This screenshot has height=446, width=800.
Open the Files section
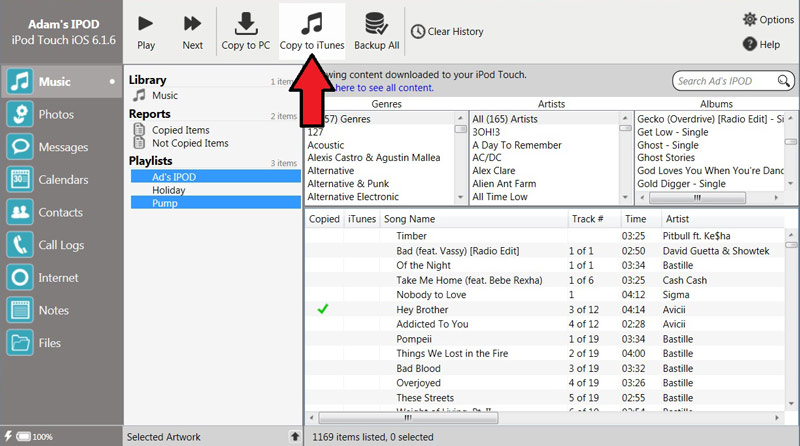(x=61, y=343)
